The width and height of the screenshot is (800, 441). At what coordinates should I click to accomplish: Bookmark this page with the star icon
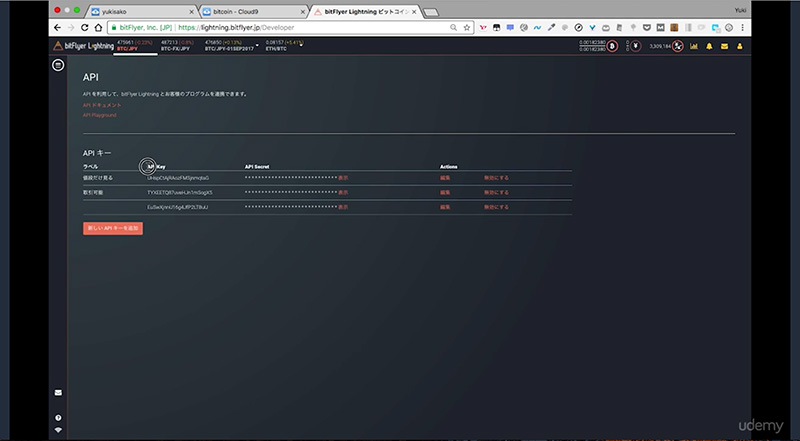click(x=467, y=28)
